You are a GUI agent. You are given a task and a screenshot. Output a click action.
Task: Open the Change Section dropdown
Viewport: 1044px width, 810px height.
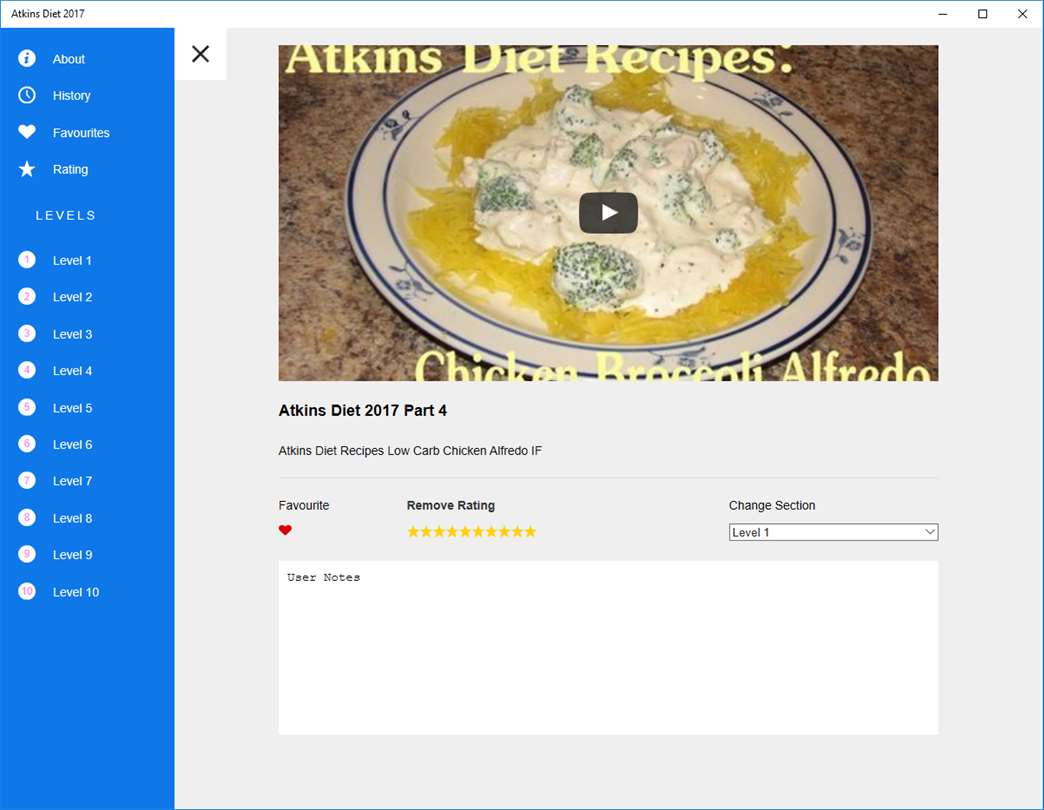[x=833, y=532]
